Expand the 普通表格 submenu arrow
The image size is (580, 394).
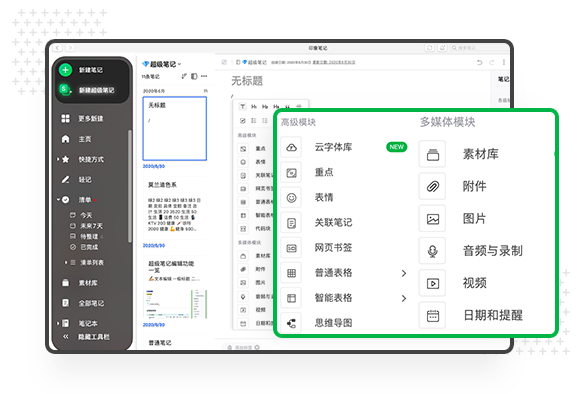pyautogui.click(x=404, y=273)
